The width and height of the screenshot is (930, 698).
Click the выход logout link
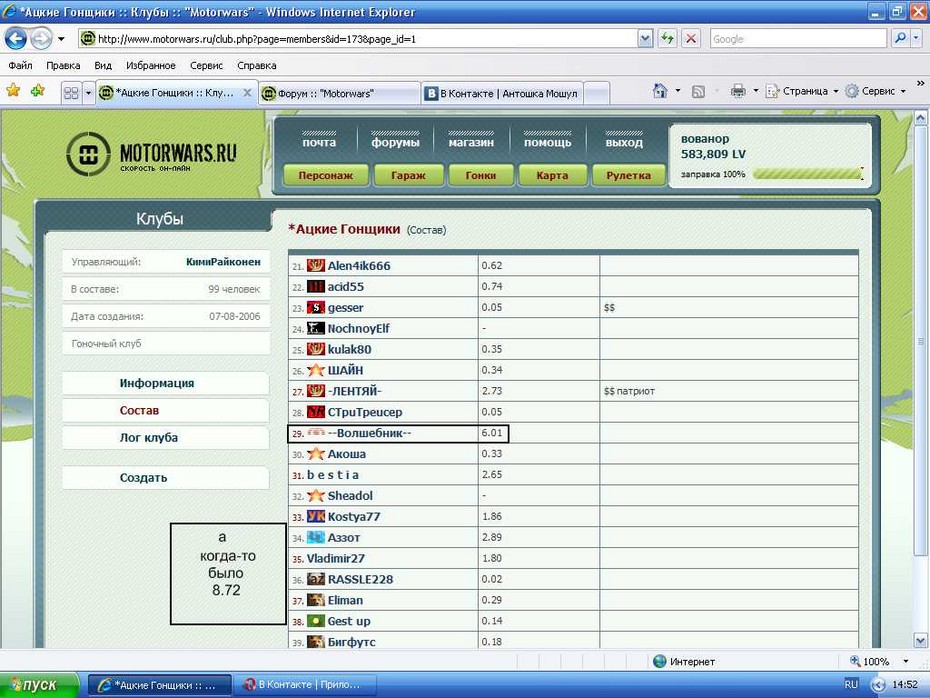point(624,142)
